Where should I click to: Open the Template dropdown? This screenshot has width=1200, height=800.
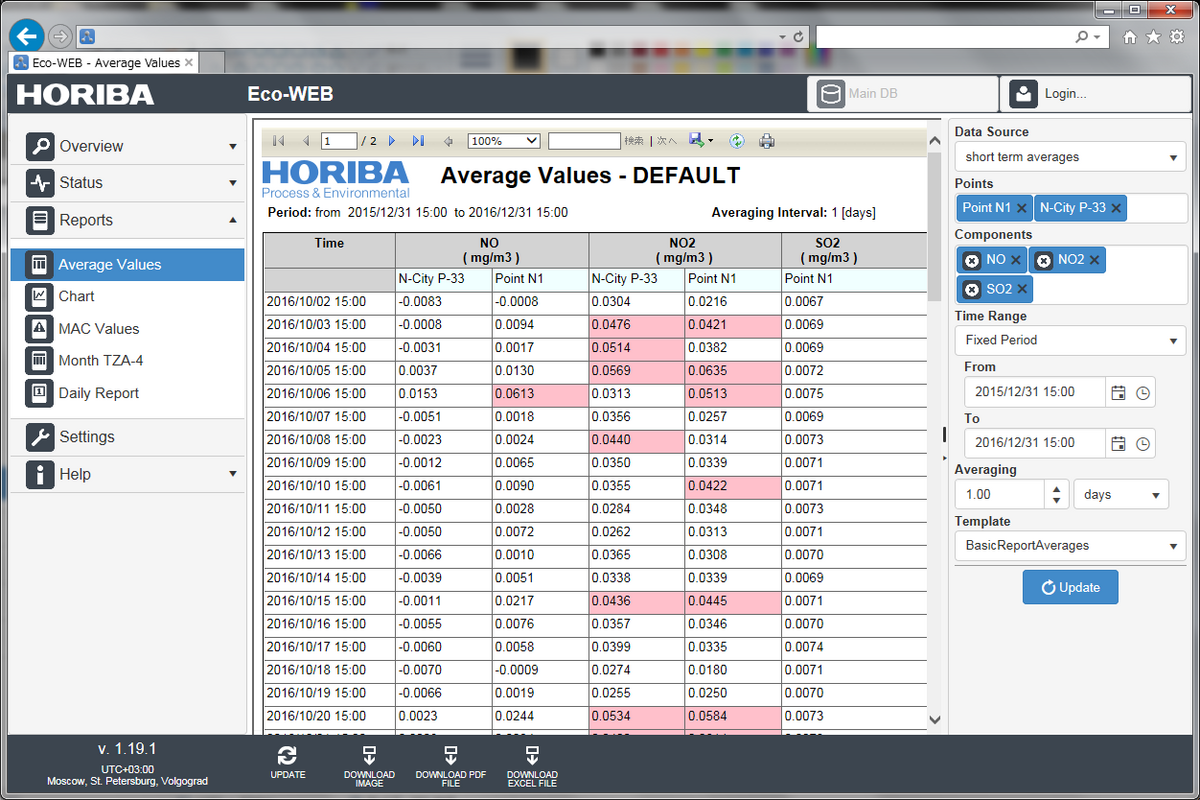click(1070, 546)
